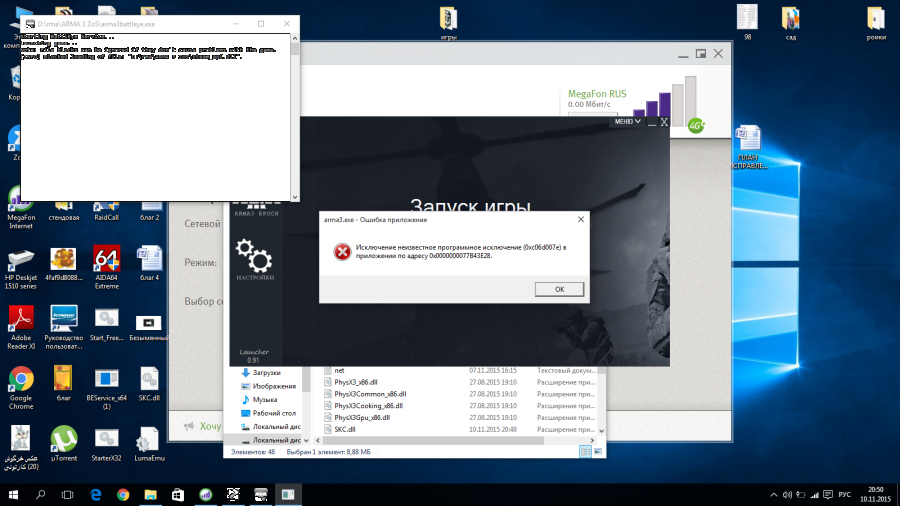900x506 pixels.
Task: Select the сад archive on desktop
Action: pos(790,23)
